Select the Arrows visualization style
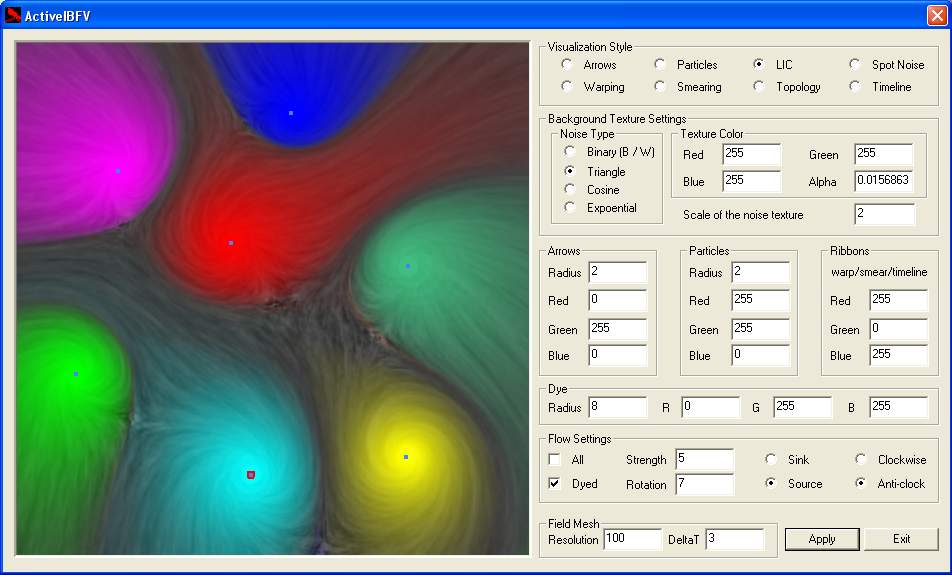This screenshot has height=575, width=952. tap(567, 65)
